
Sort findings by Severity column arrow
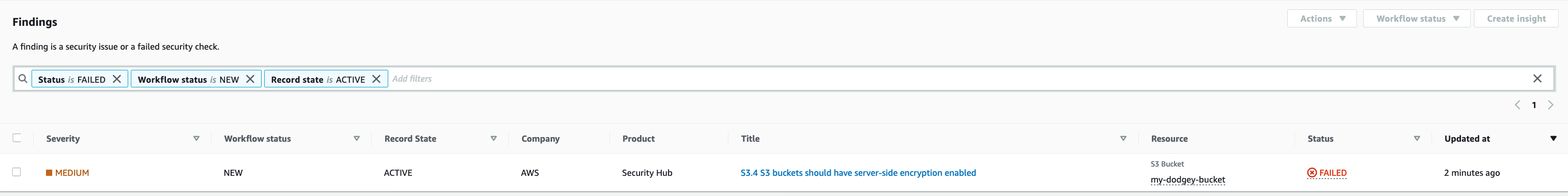point(196,139)
